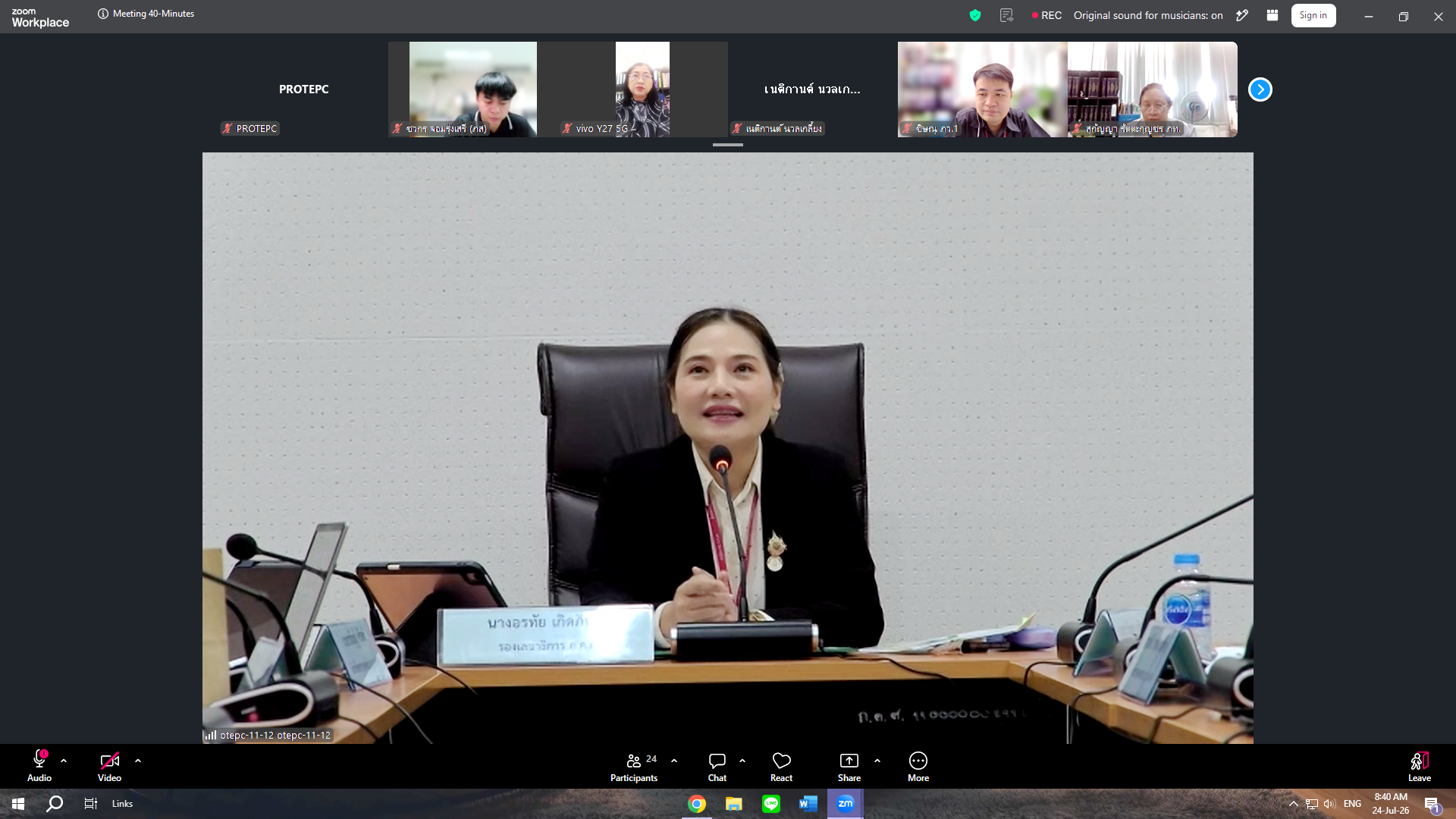Open the More options menu

(918, 766)
